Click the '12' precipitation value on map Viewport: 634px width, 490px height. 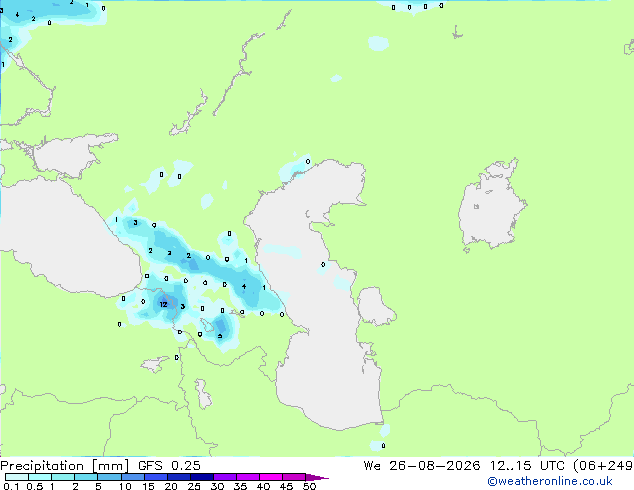[163, 304]
